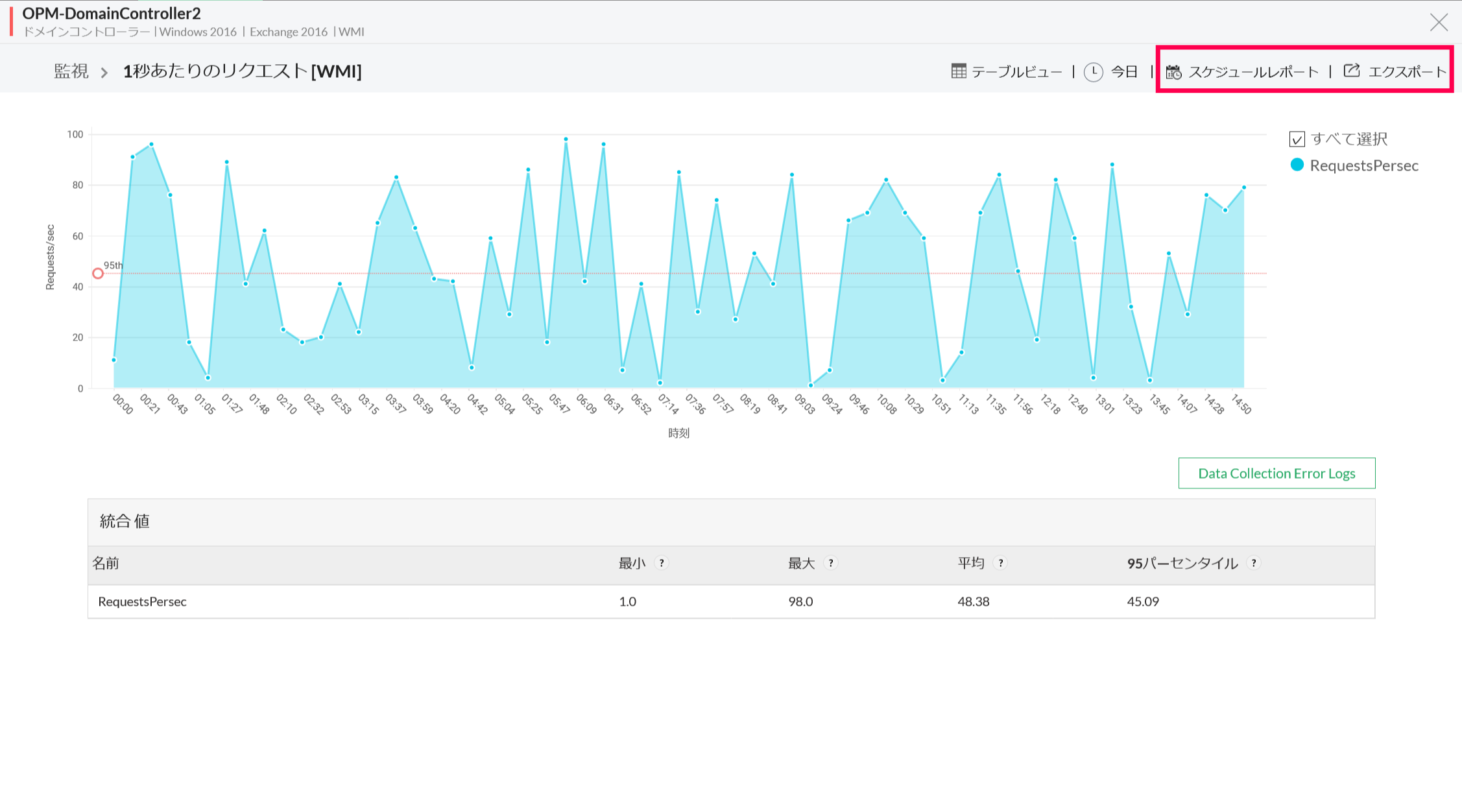Toggle the RequestsPersec legend series
The height and width of the screenshot is (812, 1462).
1363,166
